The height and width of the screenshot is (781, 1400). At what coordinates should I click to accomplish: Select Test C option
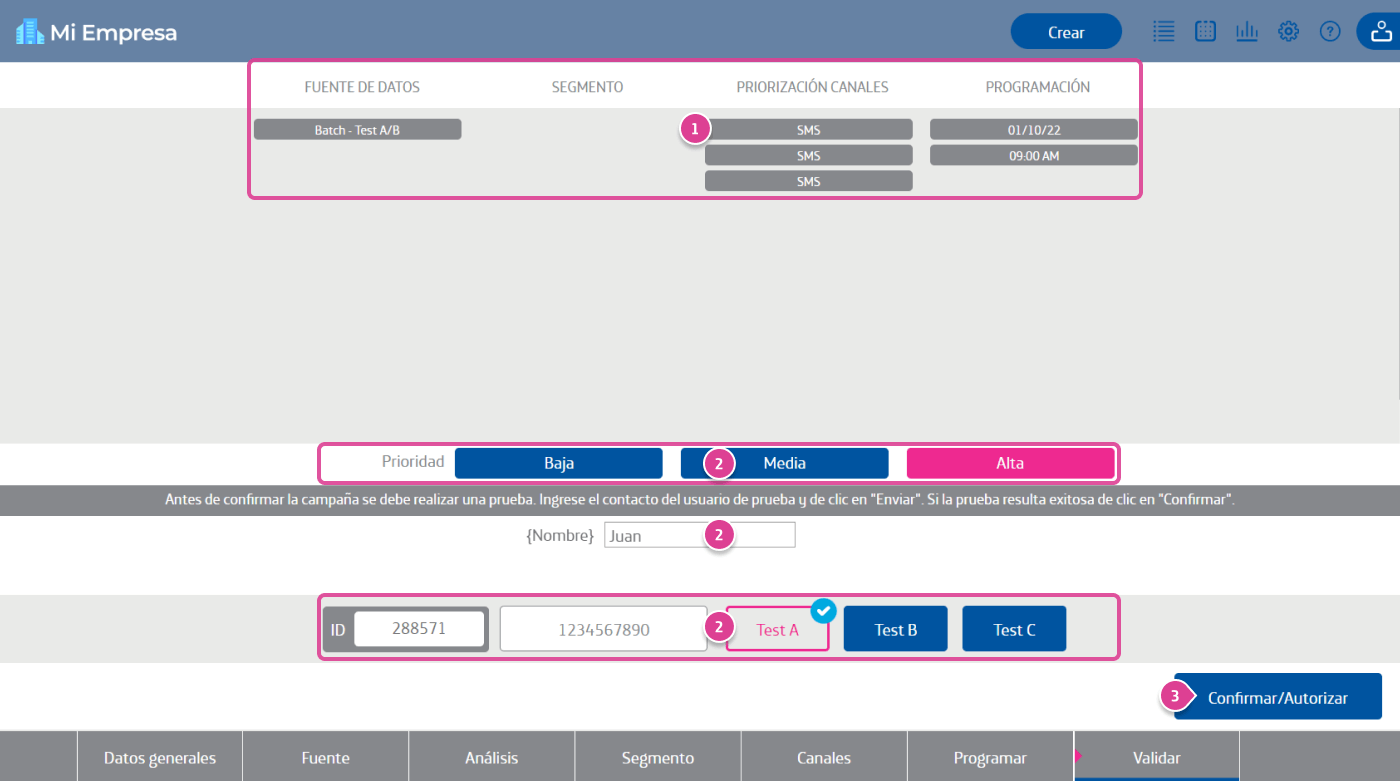(x=1014, y=630)
